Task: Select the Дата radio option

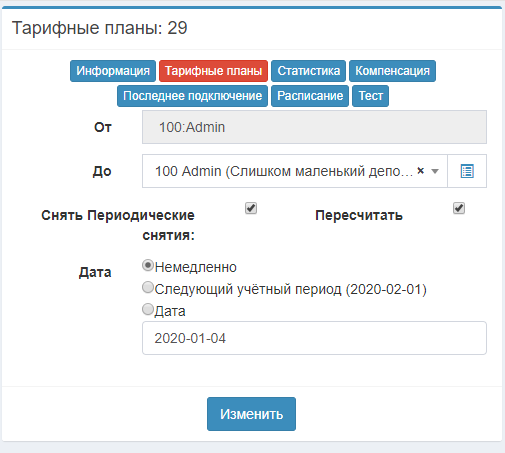Action: pos(148,309)
